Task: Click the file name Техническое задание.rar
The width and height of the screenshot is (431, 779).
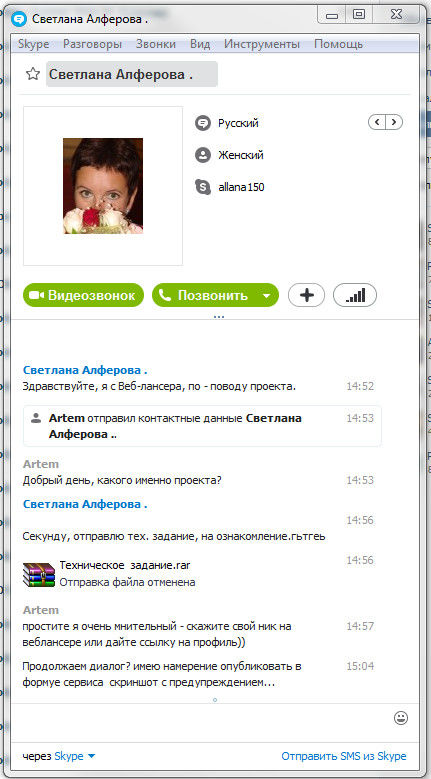Action: (x=125, y=565)
